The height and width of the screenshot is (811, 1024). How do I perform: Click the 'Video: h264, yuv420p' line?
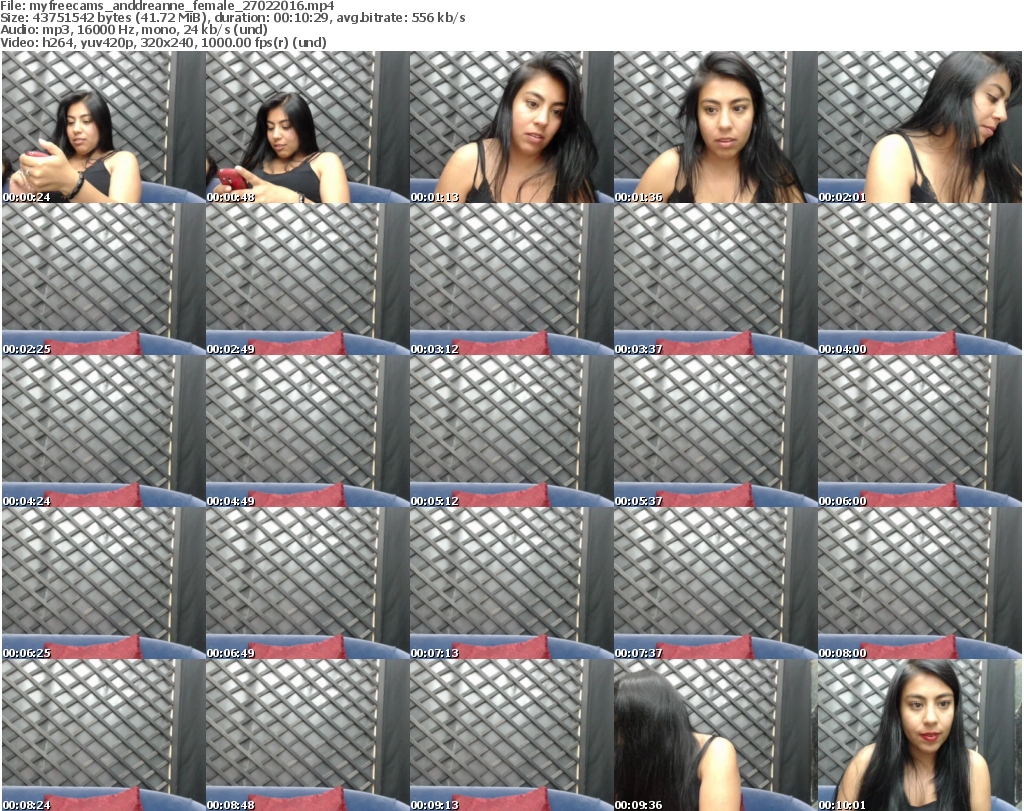click(163, 42)
